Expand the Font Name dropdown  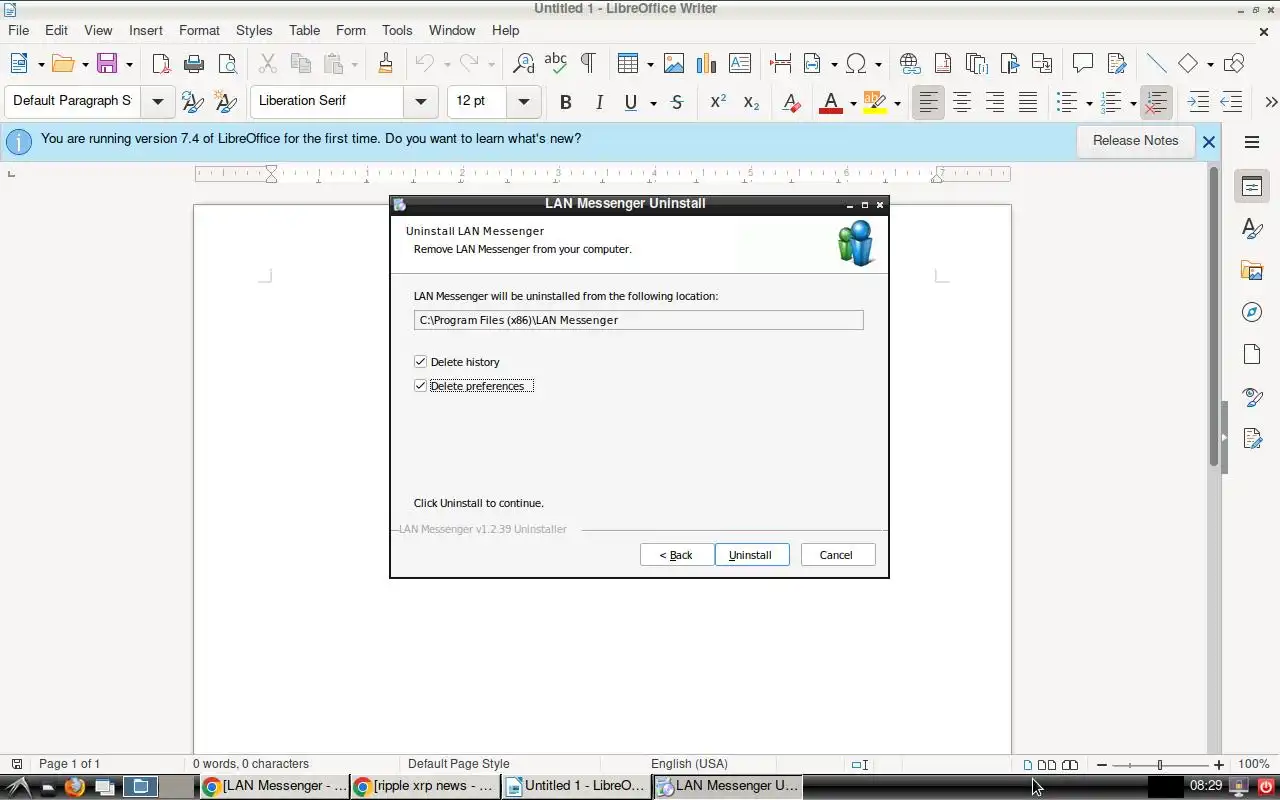point(421,101)
